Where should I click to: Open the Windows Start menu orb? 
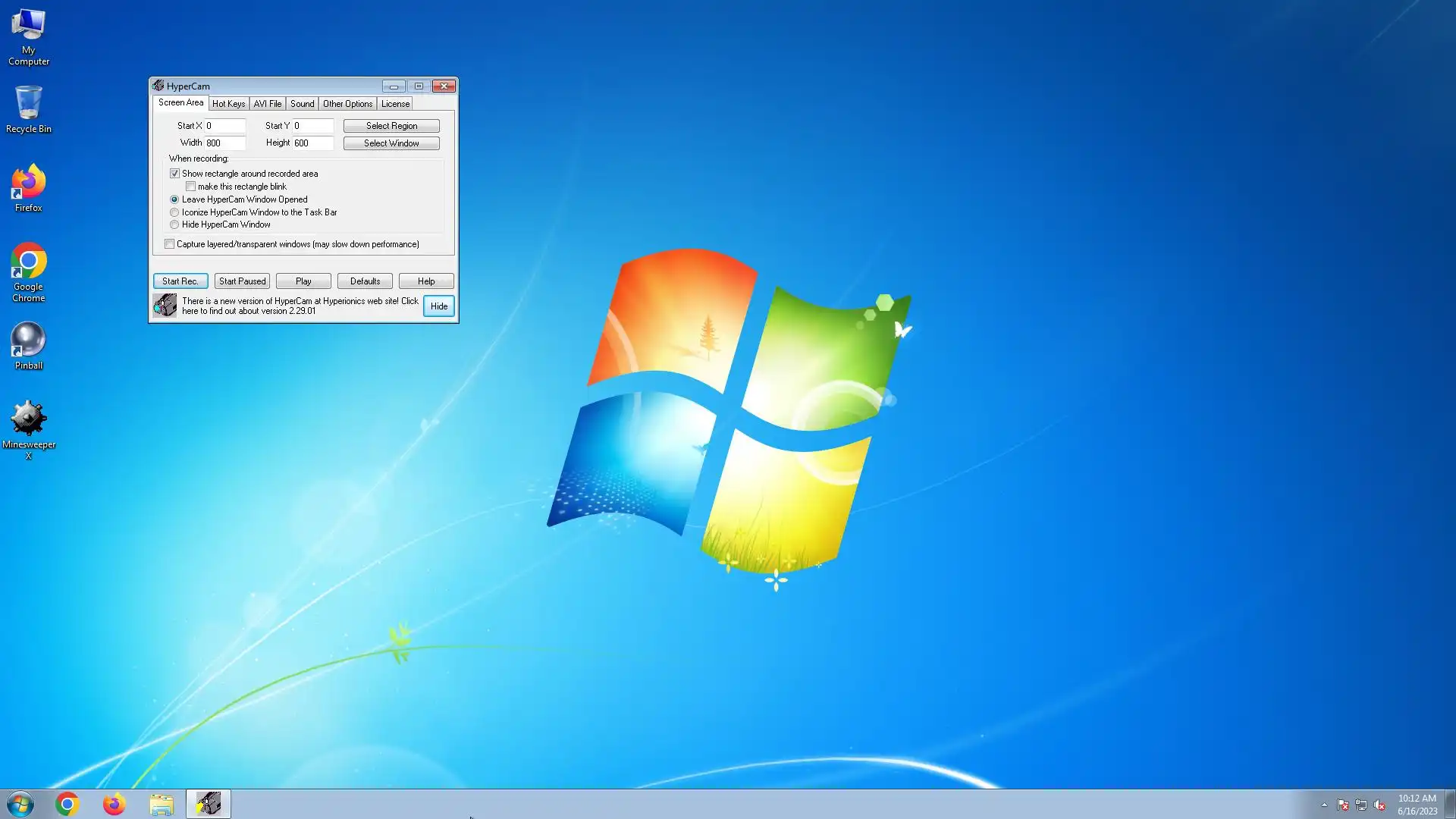(x=20, y=804)
